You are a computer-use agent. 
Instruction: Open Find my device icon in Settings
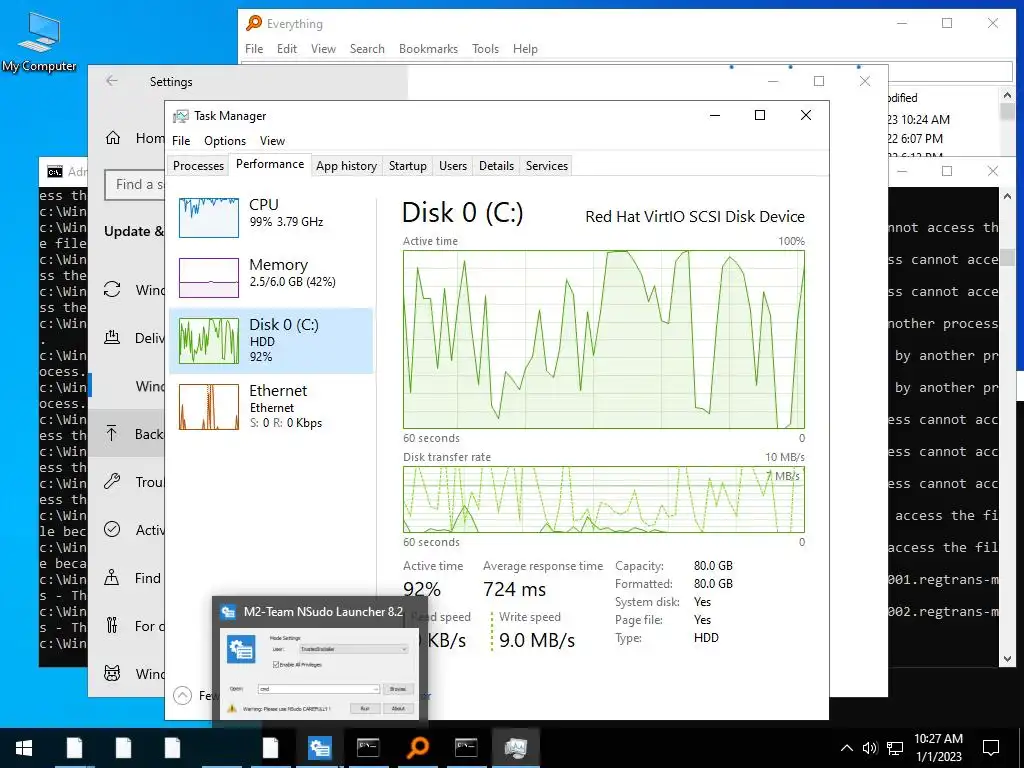112,578
